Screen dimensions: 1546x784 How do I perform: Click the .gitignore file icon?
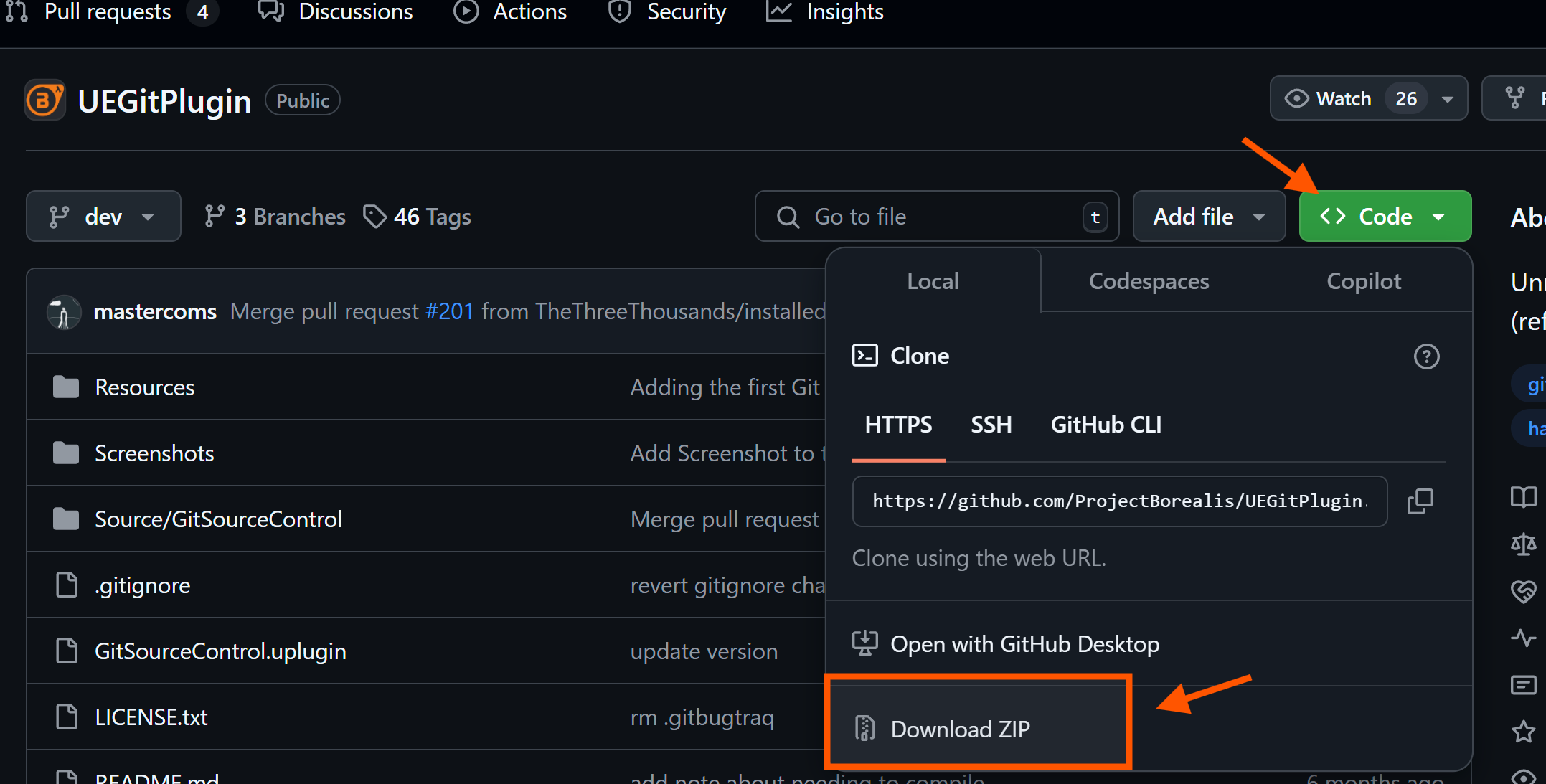coord(67,585)
